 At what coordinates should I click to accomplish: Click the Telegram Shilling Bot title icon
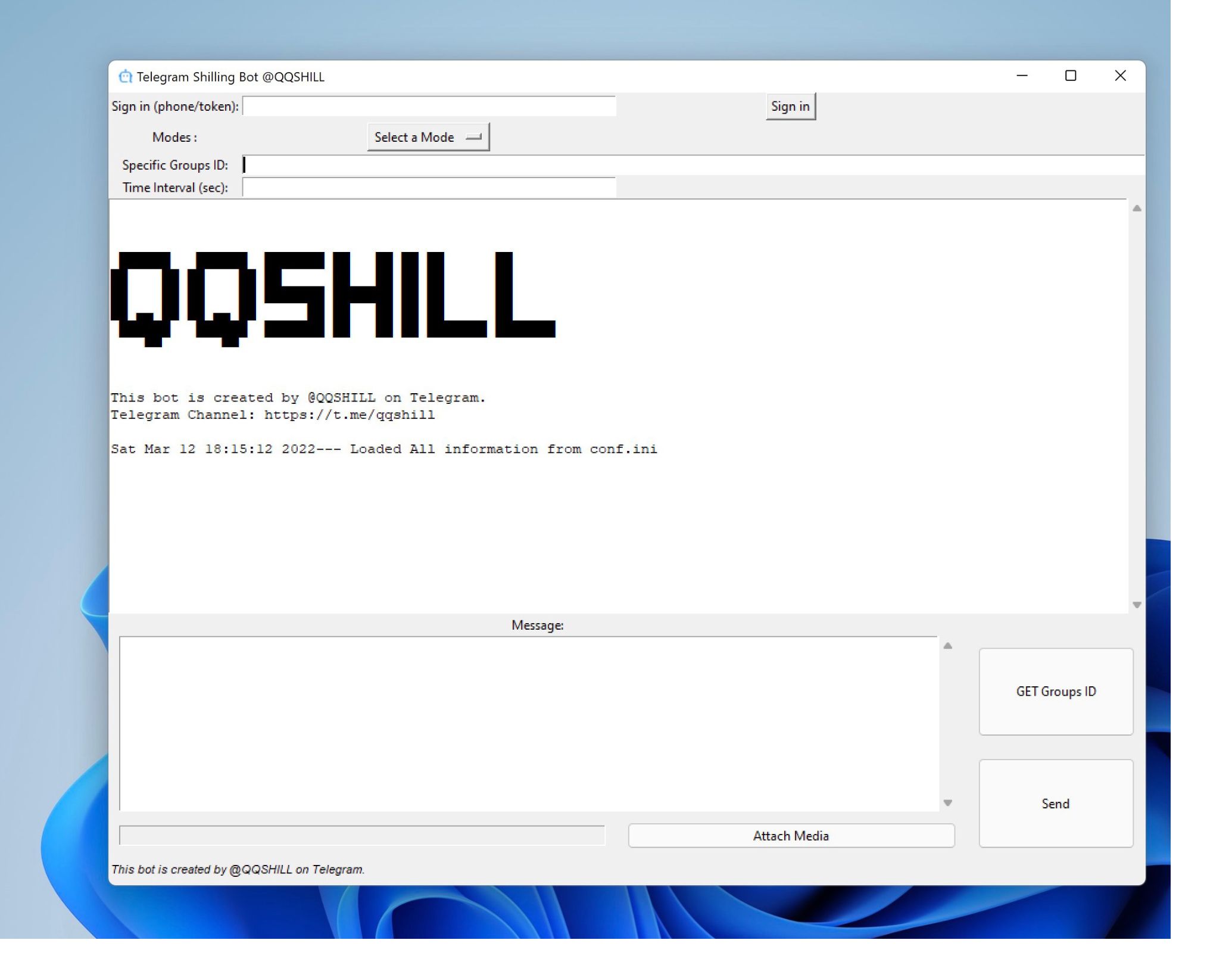pyautogui.click(x=125, y=77)
